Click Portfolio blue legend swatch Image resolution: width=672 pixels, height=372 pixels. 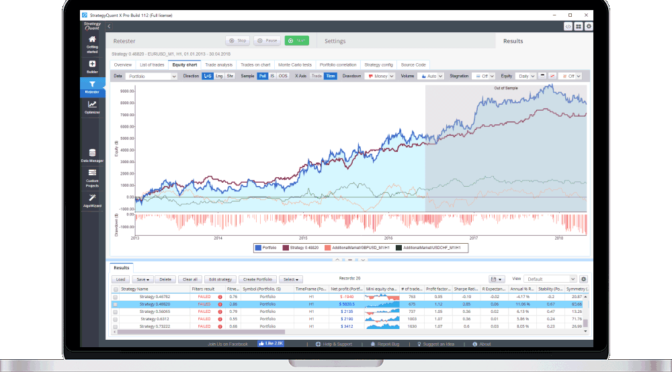[258, 248]
